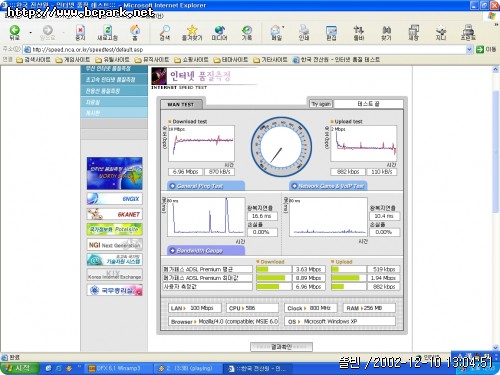
Task: Open the 테마사이트 links folder
Action: [231, 60]
